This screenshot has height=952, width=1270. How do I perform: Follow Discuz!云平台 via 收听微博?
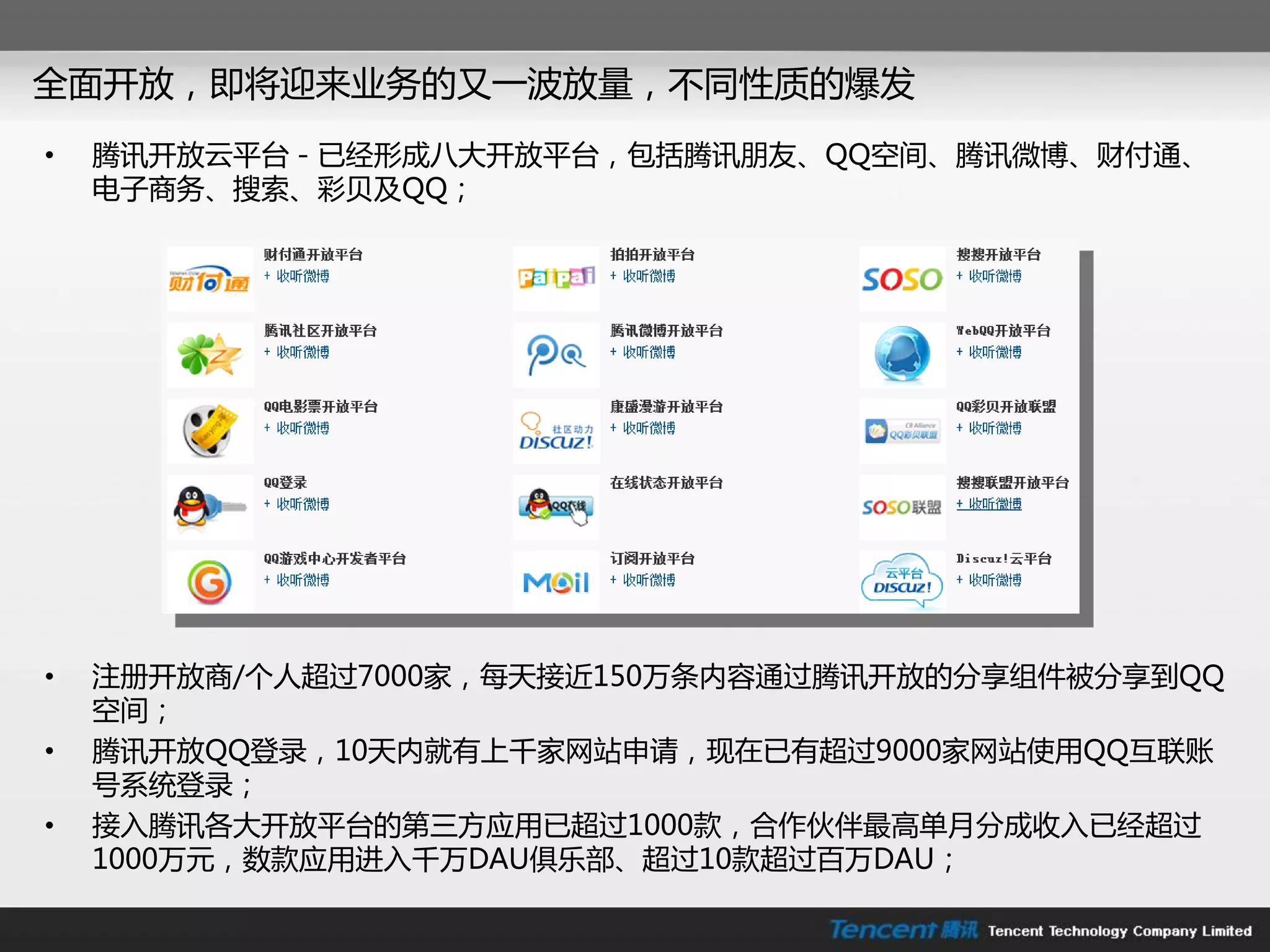988,580
